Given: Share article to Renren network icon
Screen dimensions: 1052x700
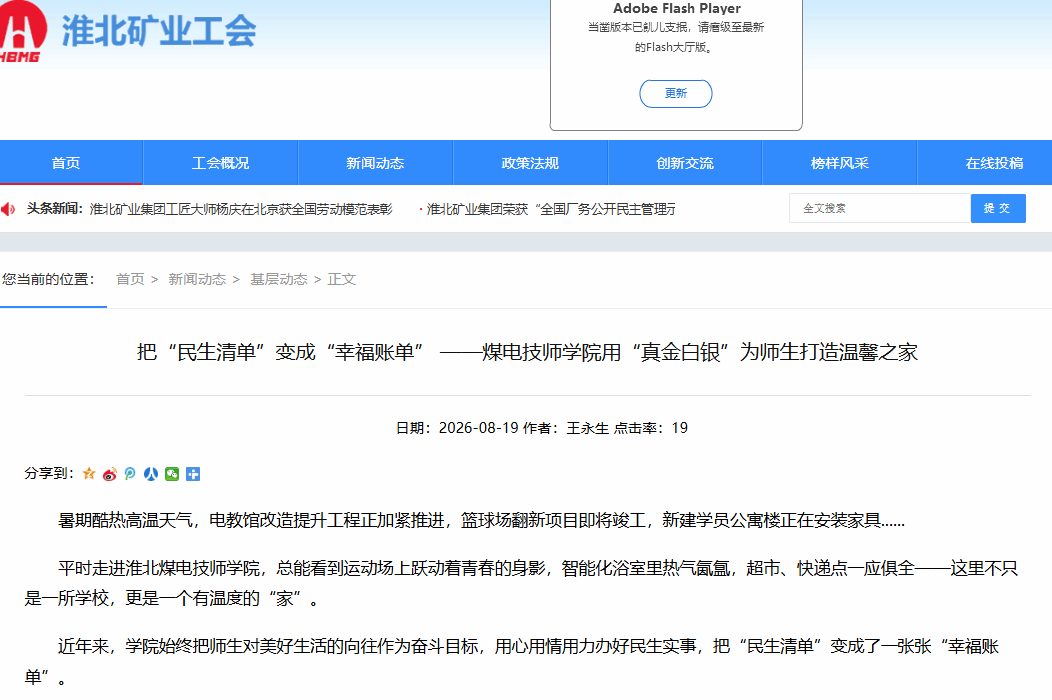Looking at the screenshot, I should 151,474.
